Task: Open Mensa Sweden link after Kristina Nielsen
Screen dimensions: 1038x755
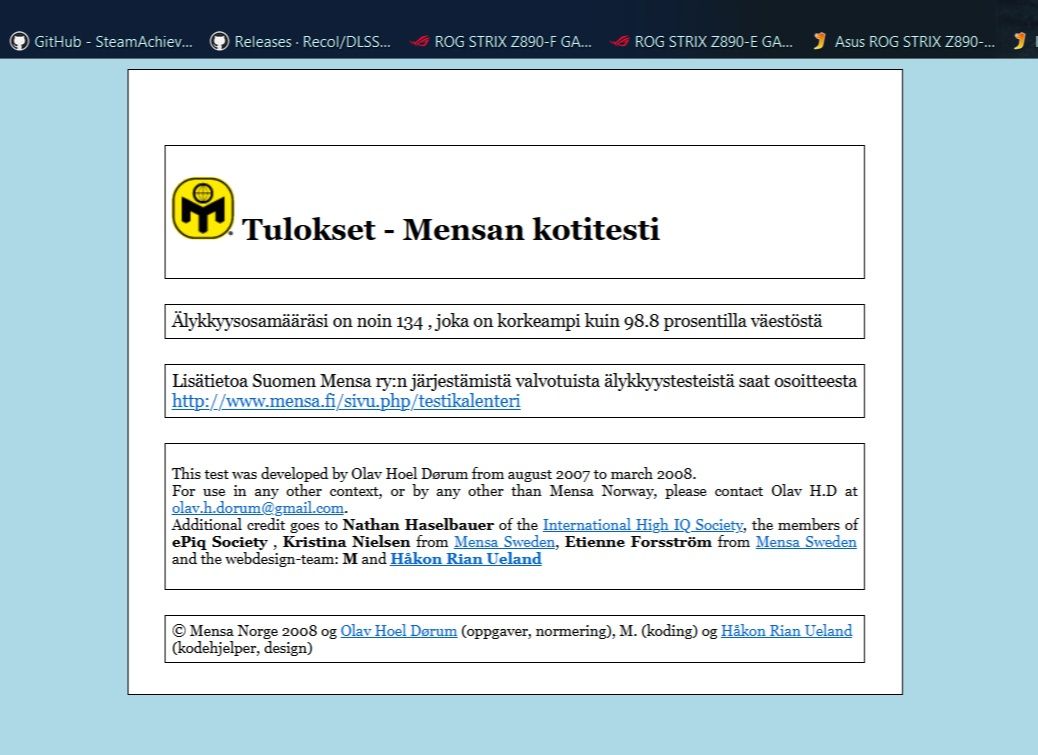Action: 504,542
